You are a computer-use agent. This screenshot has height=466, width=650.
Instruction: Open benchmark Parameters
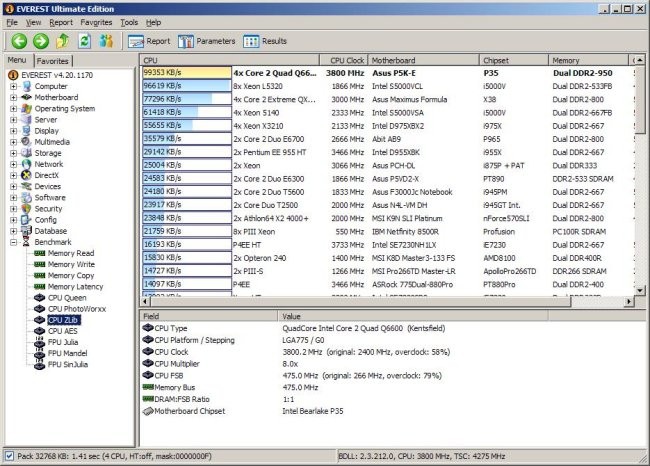[x=206, y=41]
